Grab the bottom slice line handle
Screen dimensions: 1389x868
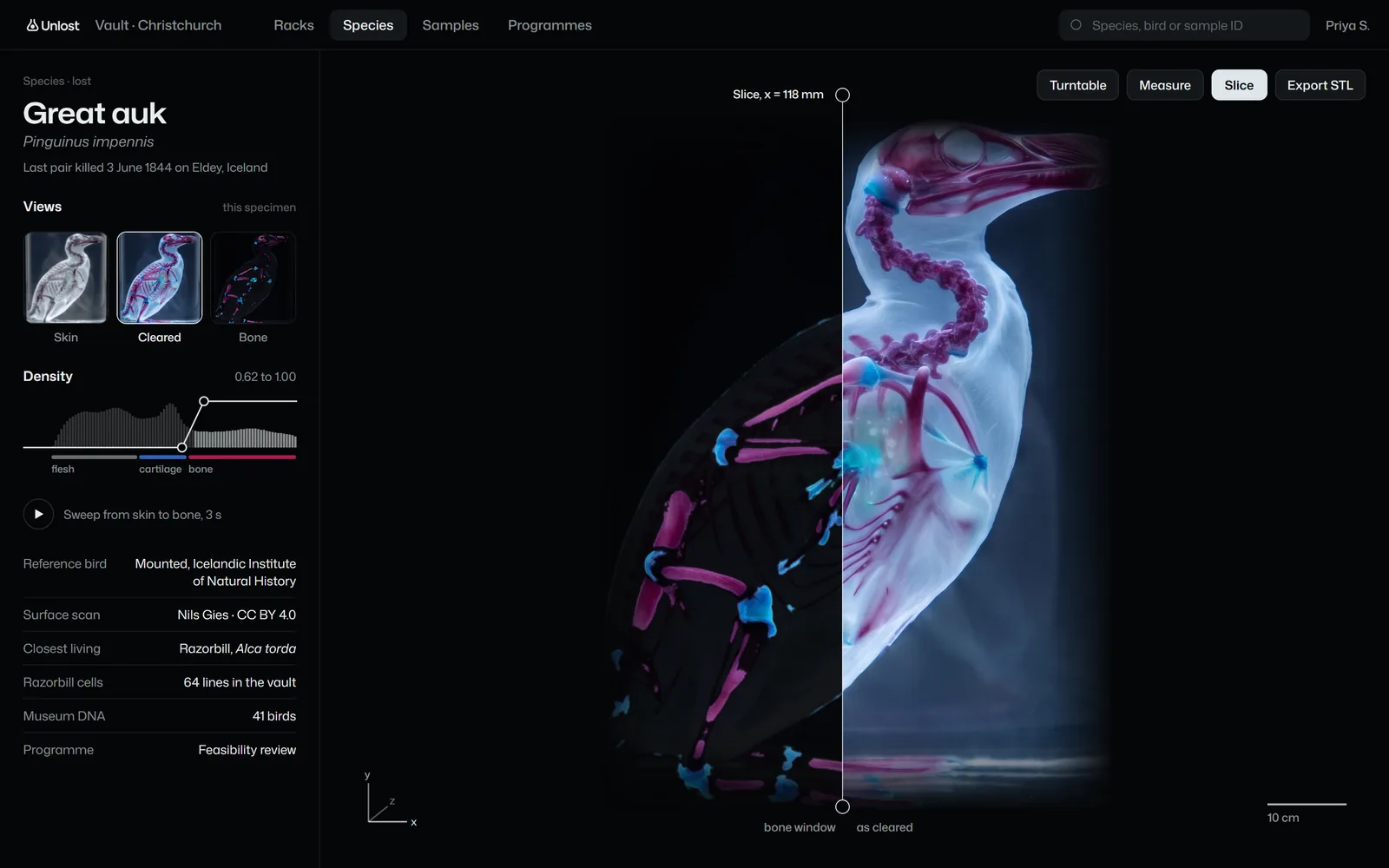click(x=842, y=806)
